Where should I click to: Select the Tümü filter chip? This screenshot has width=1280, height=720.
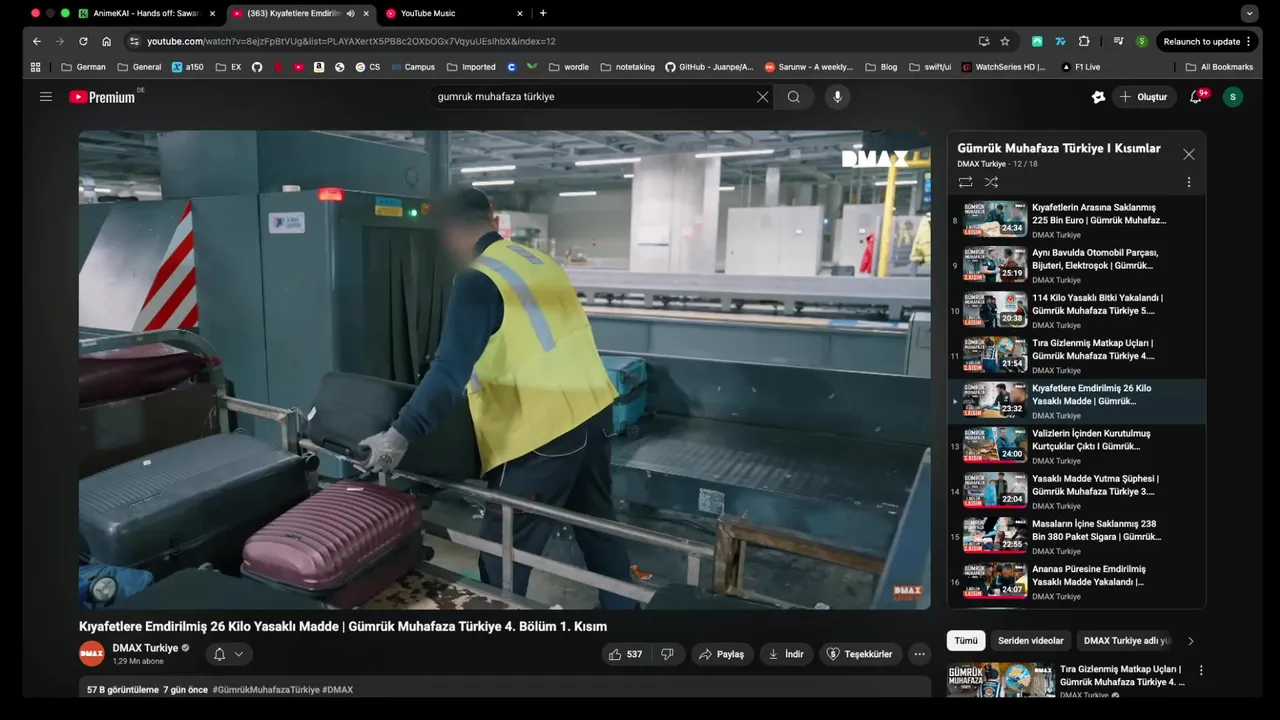coord(966,641)
